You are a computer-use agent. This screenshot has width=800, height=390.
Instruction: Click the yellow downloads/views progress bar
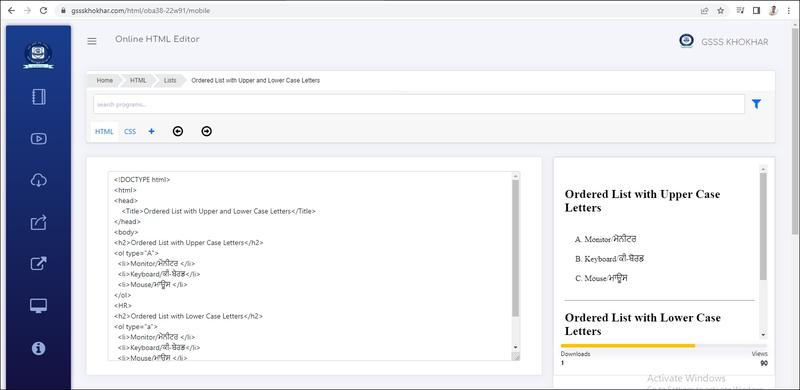628,346
